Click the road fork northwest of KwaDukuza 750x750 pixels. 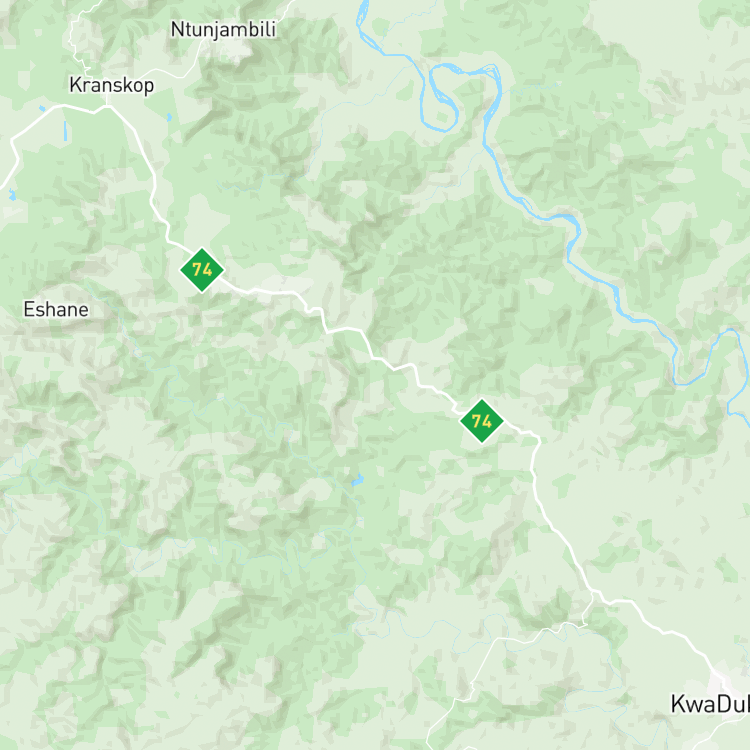click(x=594, y=594)
